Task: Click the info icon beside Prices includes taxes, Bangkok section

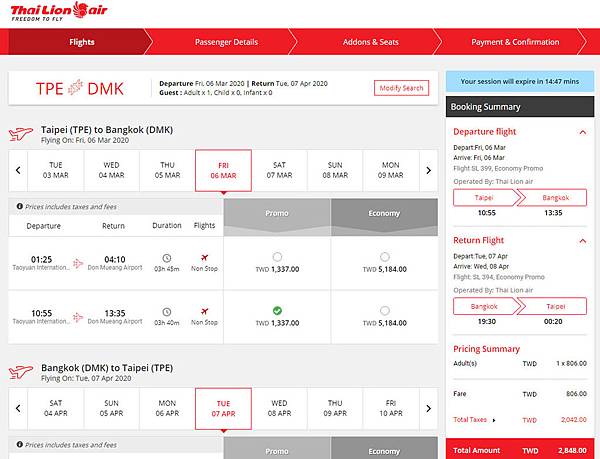Action: [20, 444]
